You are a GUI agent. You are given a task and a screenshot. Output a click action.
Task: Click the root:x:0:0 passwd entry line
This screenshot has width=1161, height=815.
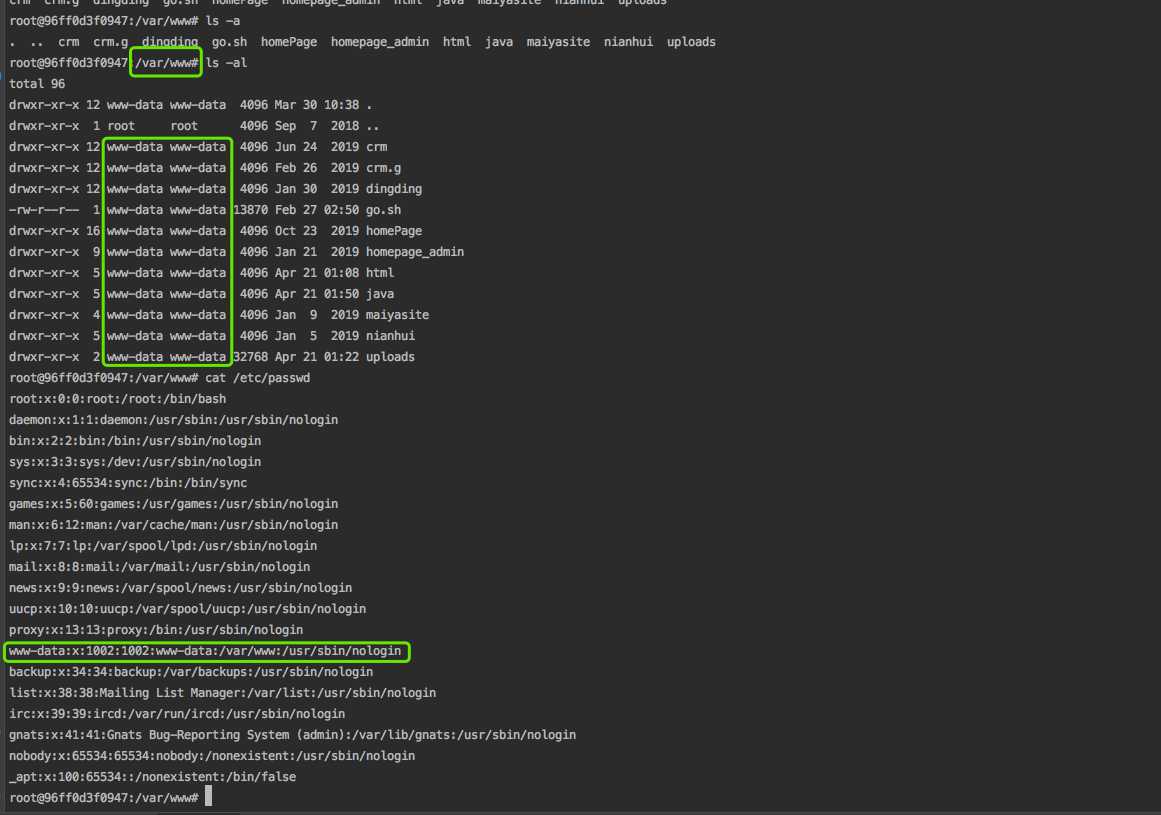click(x=117, y=399)
